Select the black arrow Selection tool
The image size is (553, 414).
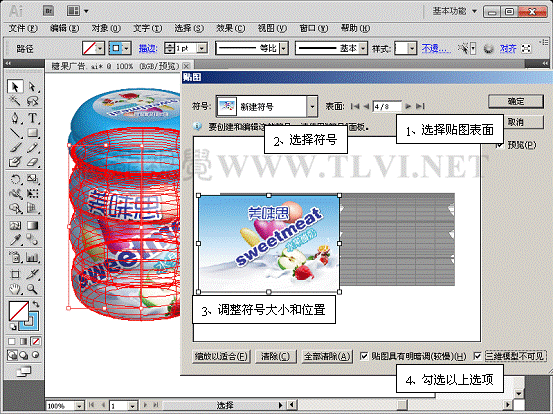point(15,86)
